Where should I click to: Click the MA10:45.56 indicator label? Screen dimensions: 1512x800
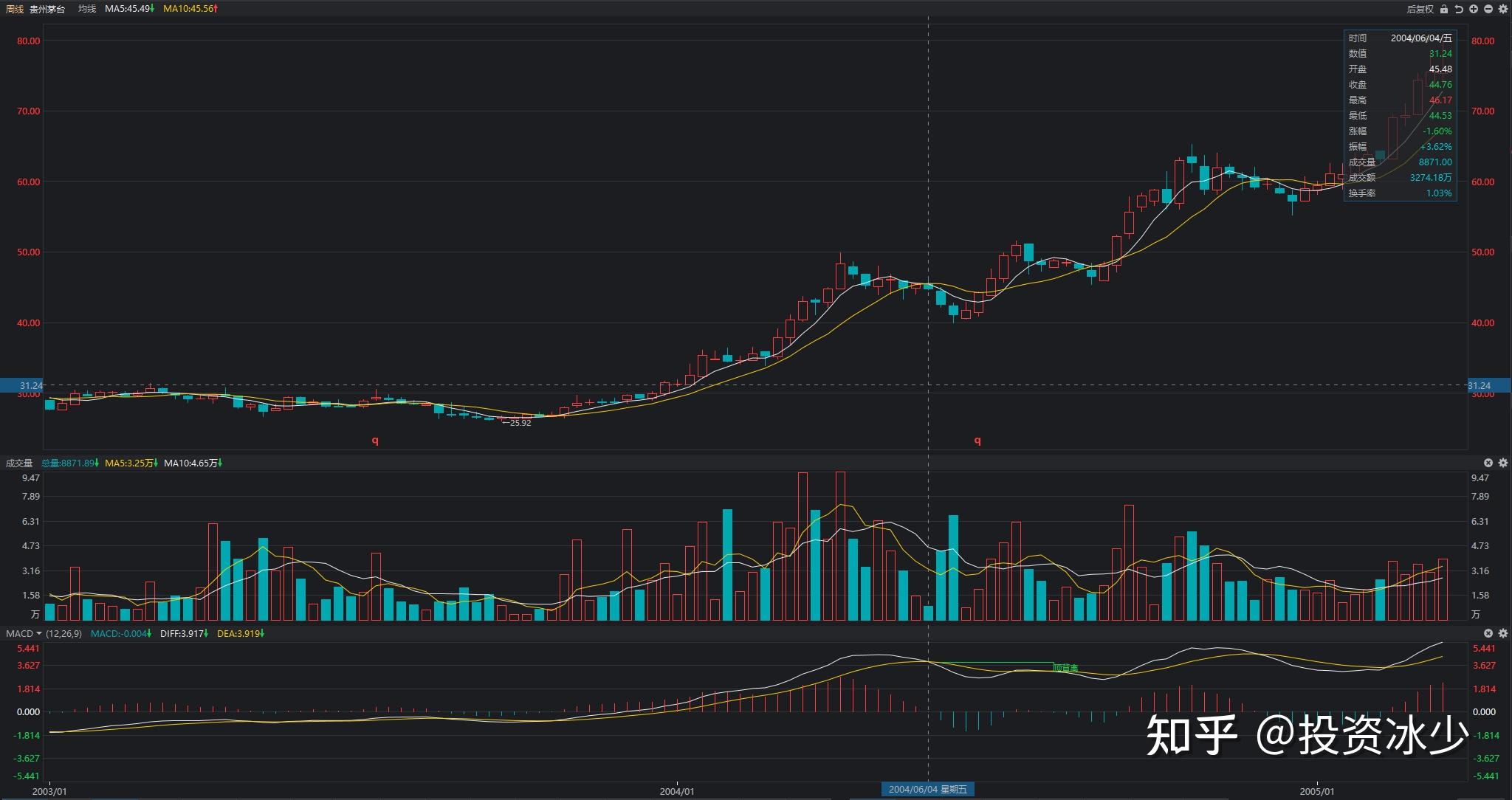pos(190,9)
